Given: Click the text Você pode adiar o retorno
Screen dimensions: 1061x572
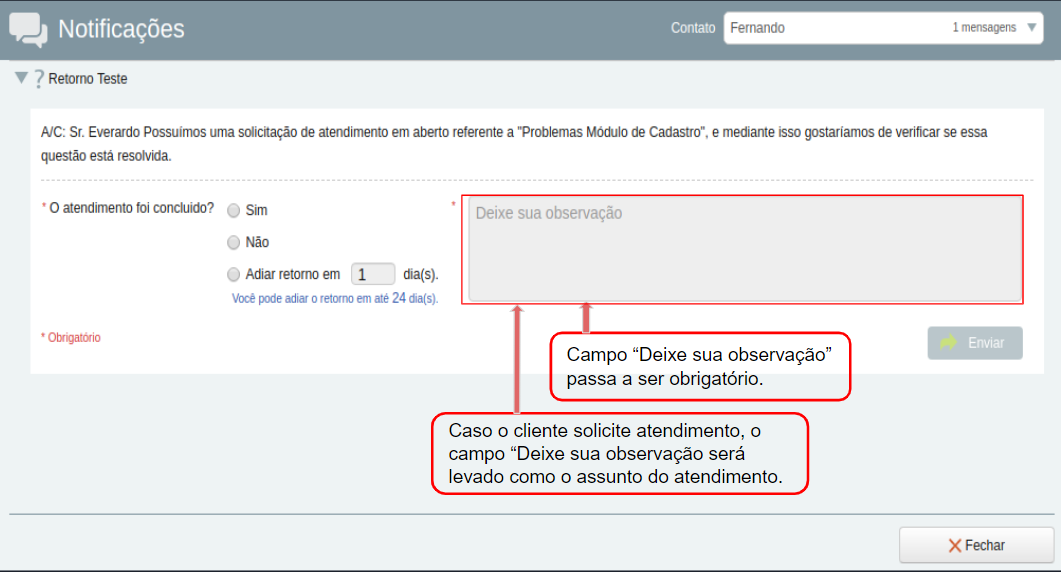Looking at the screenshot, I should click(335, 299).
